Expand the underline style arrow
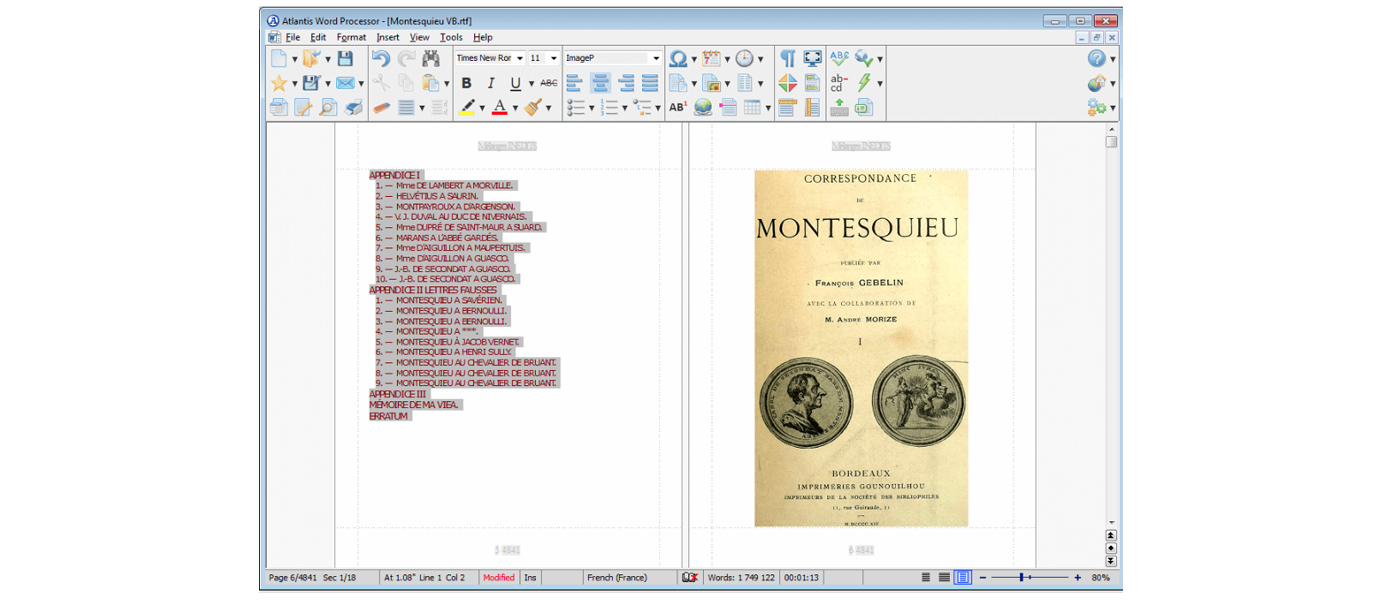The height and width of the screenshot is (600, 1388). click(531, 83)
